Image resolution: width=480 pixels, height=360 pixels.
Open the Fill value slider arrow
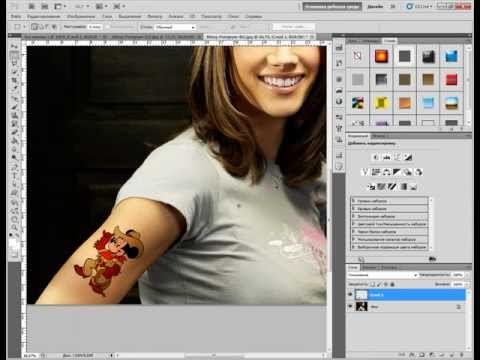[x=466, y=284]
